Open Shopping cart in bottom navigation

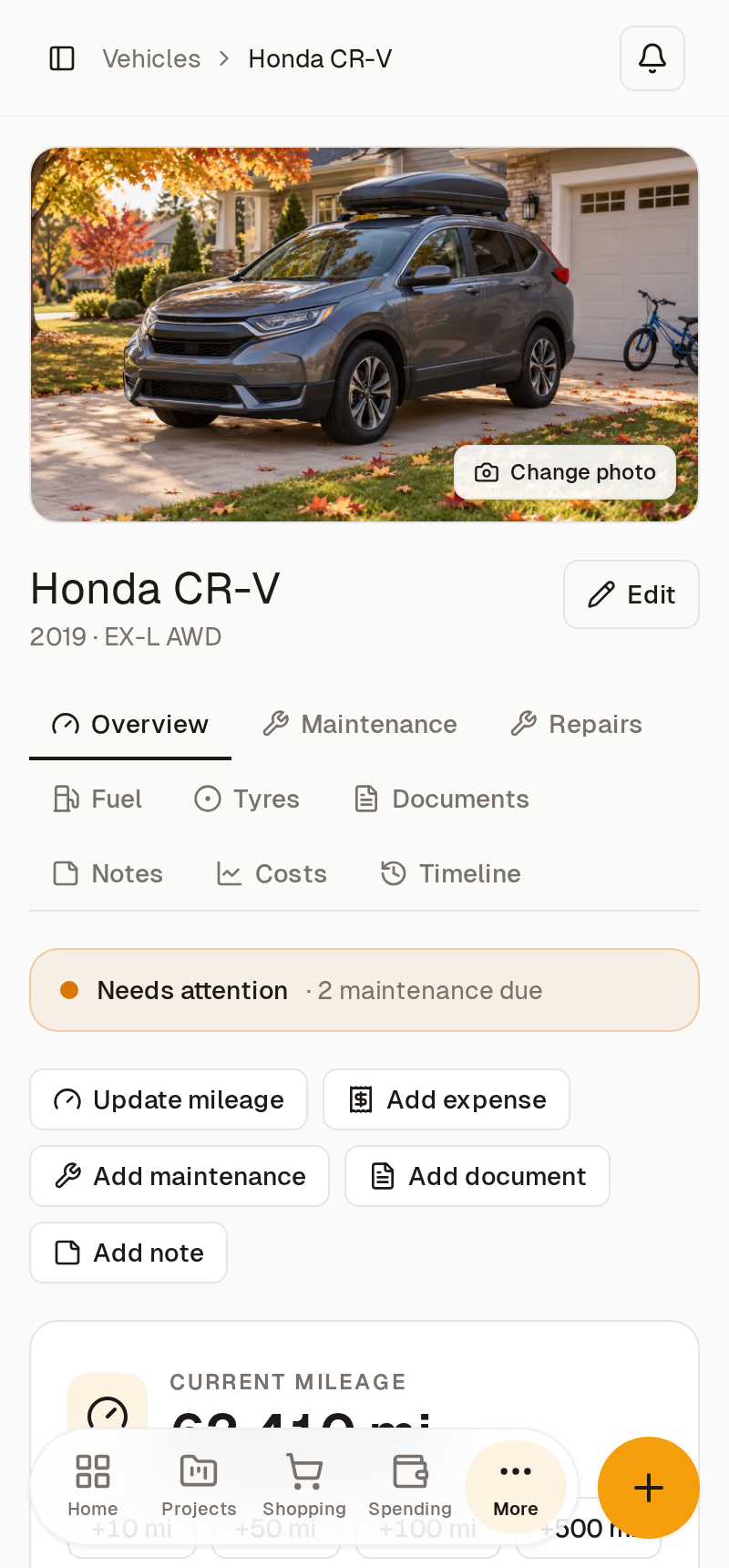coord(304,1486)
